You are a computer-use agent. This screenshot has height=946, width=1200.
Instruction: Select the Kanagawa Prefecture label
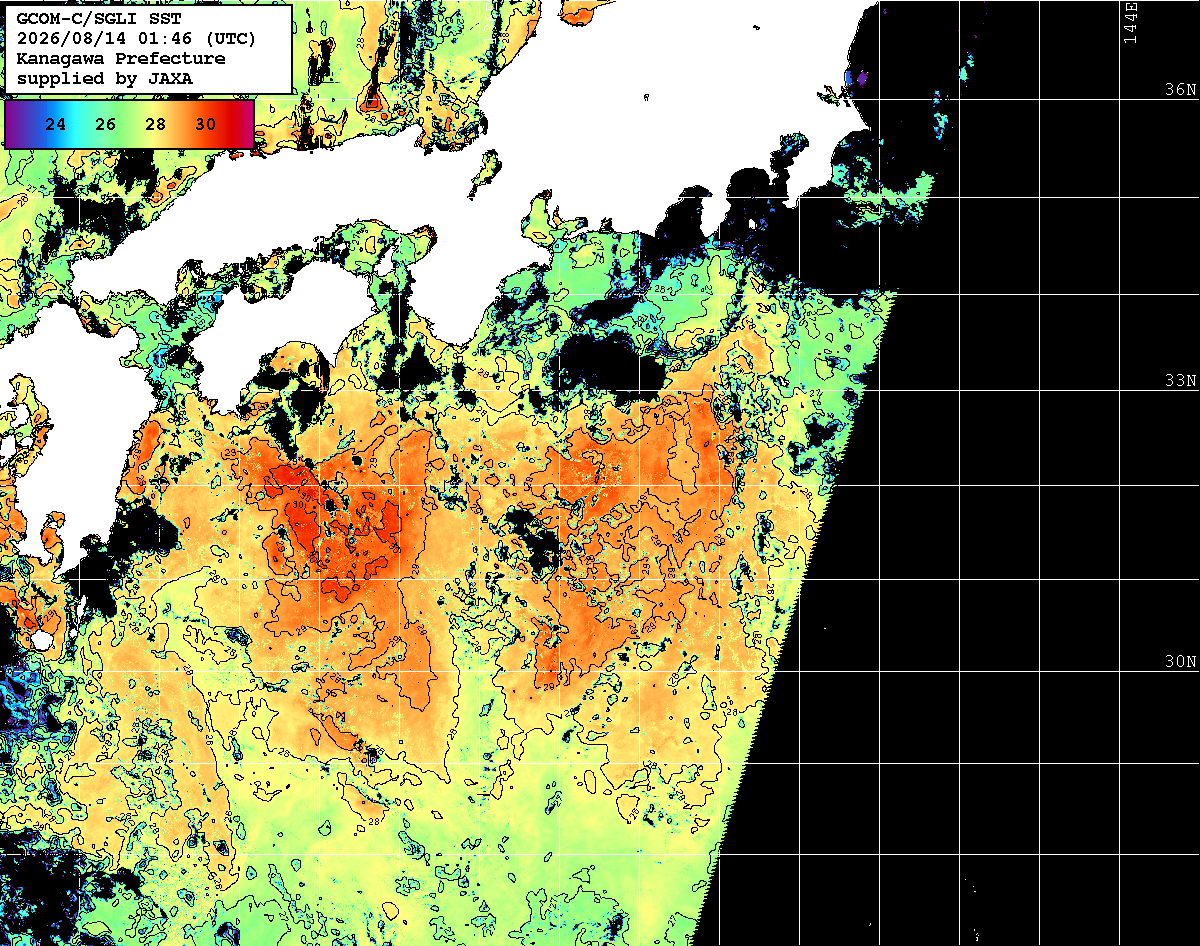121,59
